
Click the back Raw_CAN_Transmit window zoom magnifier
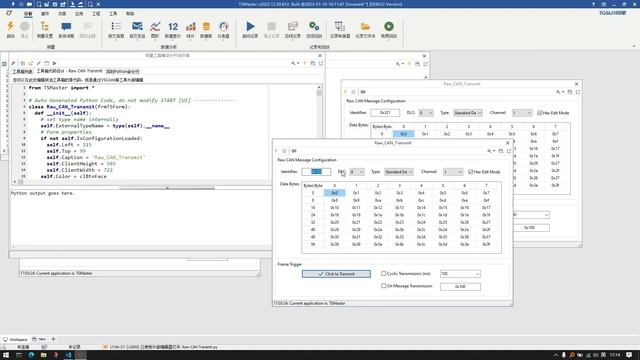click(x=559, y=92)
